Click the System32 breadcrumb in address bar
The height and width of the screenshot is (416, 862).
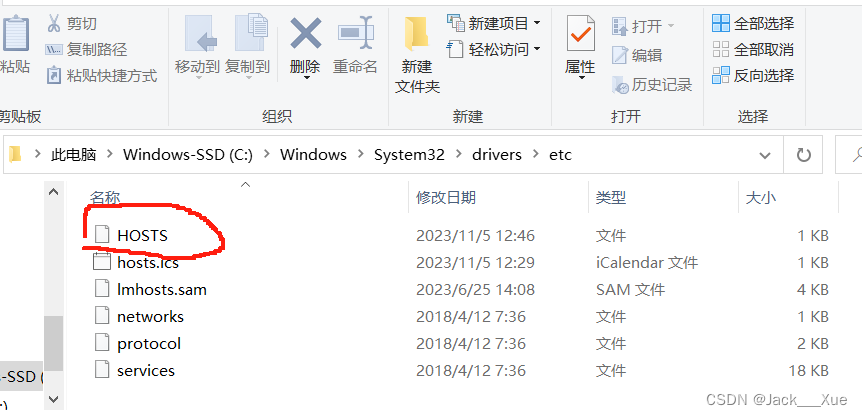pyautogui.click(x=409, y=155)
